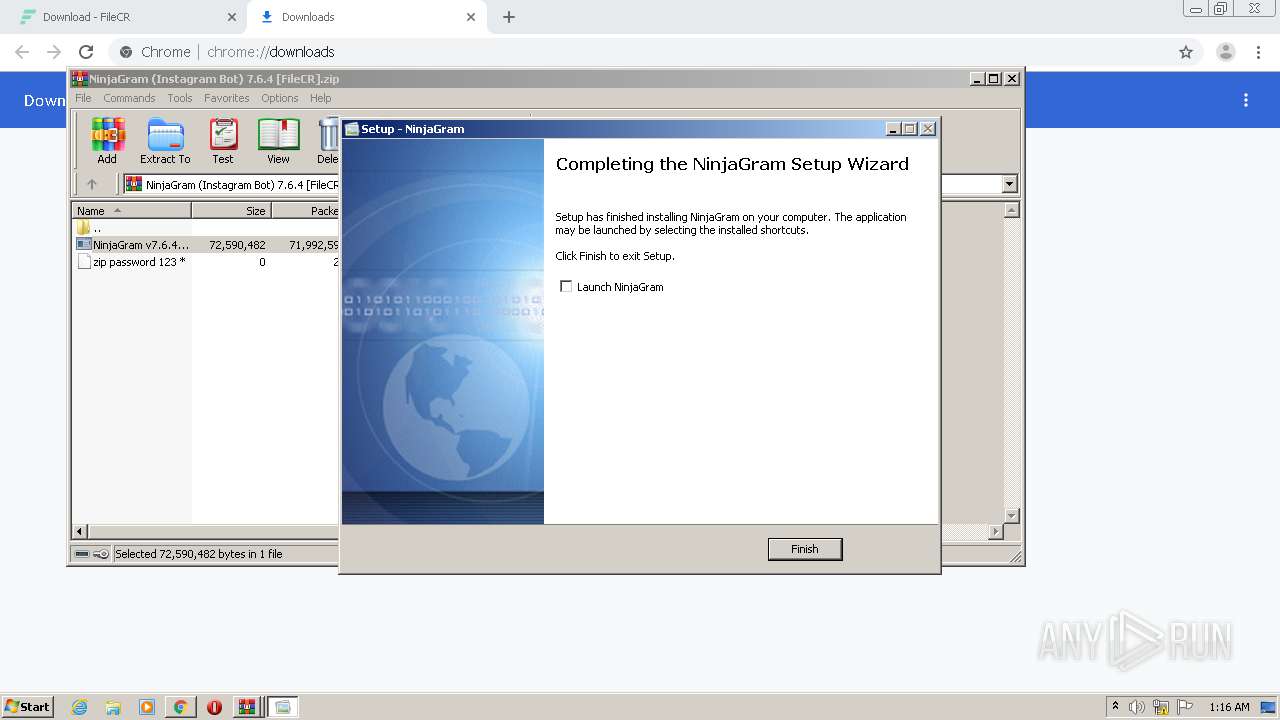Switch to the Setup installer taskbar button
The width and height of the screenshot is (1280, 720).
pos(282,707)
